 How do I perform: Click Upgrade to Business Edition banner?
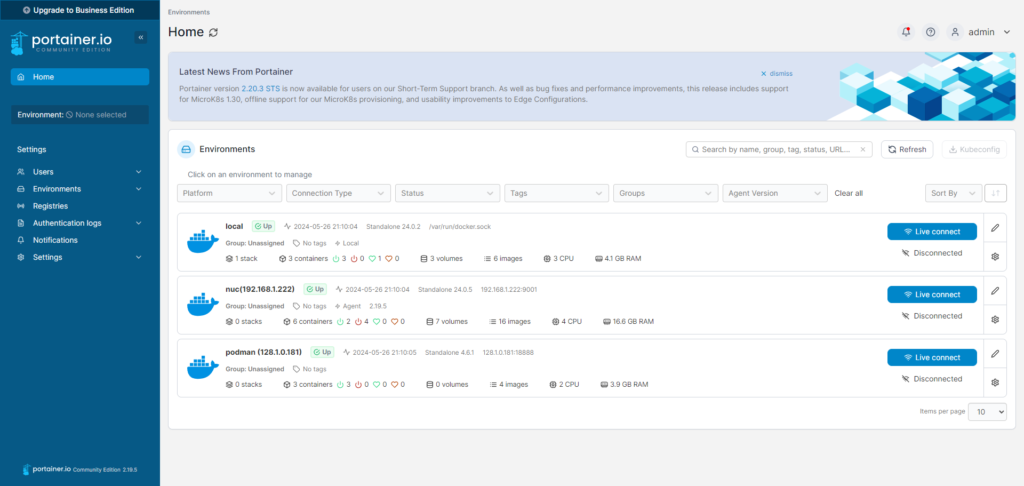(80, 10)
